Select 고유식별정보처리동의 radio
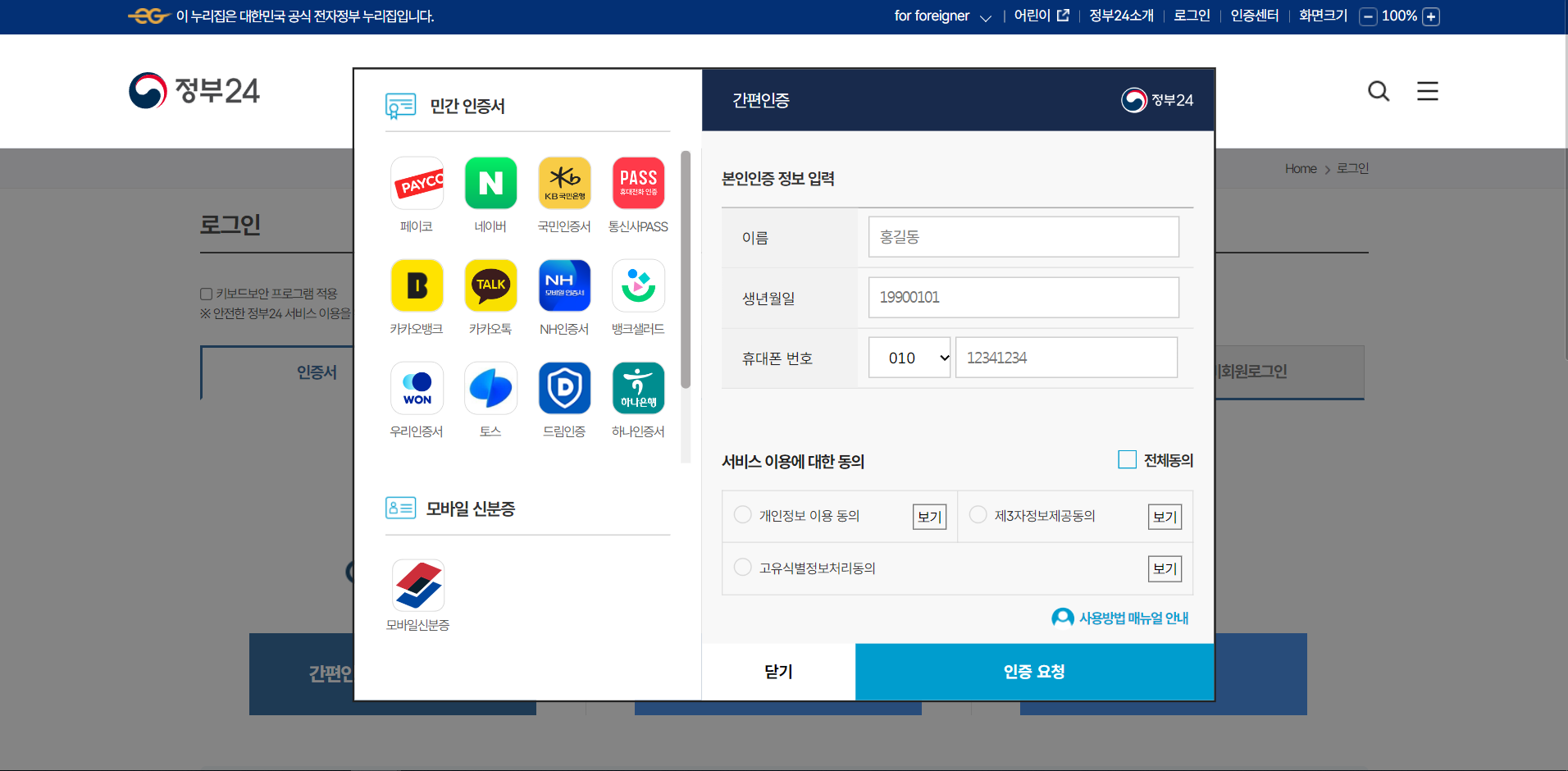The width and height of the screenshot is (1568, 771). (x=743, y=567)
